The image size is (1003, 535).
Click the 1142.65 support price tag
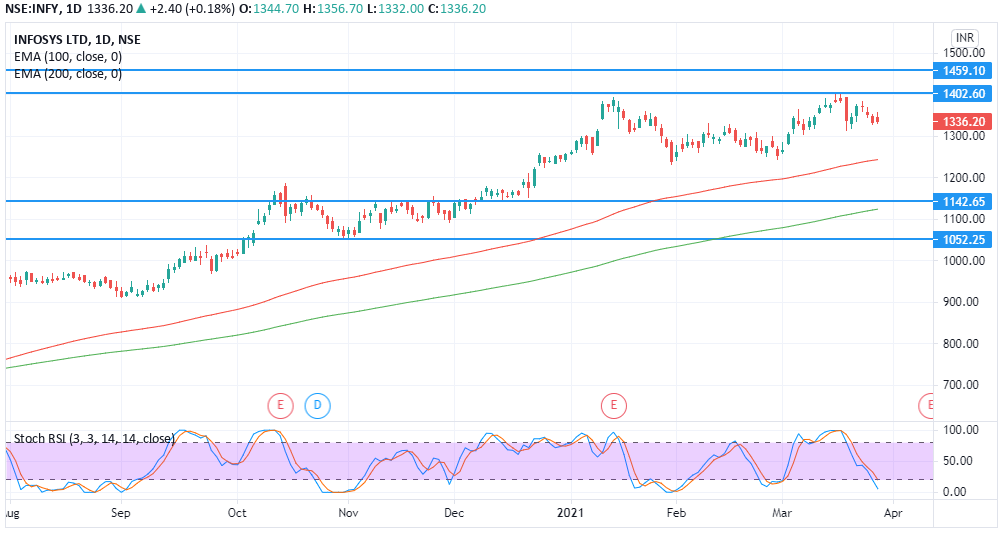[x=963, y=201]
